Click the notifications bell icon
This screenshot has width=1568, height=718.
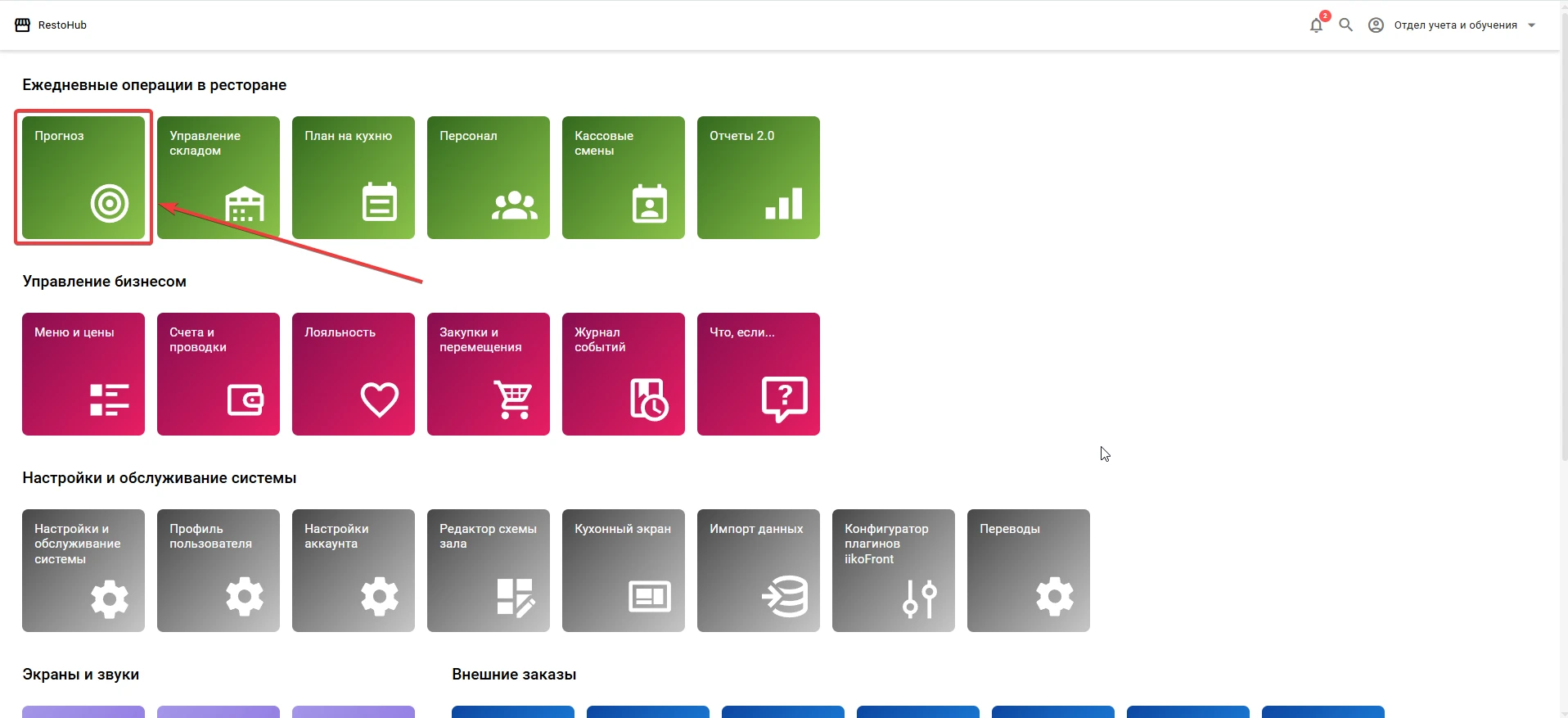click(x=1316, y=25)
